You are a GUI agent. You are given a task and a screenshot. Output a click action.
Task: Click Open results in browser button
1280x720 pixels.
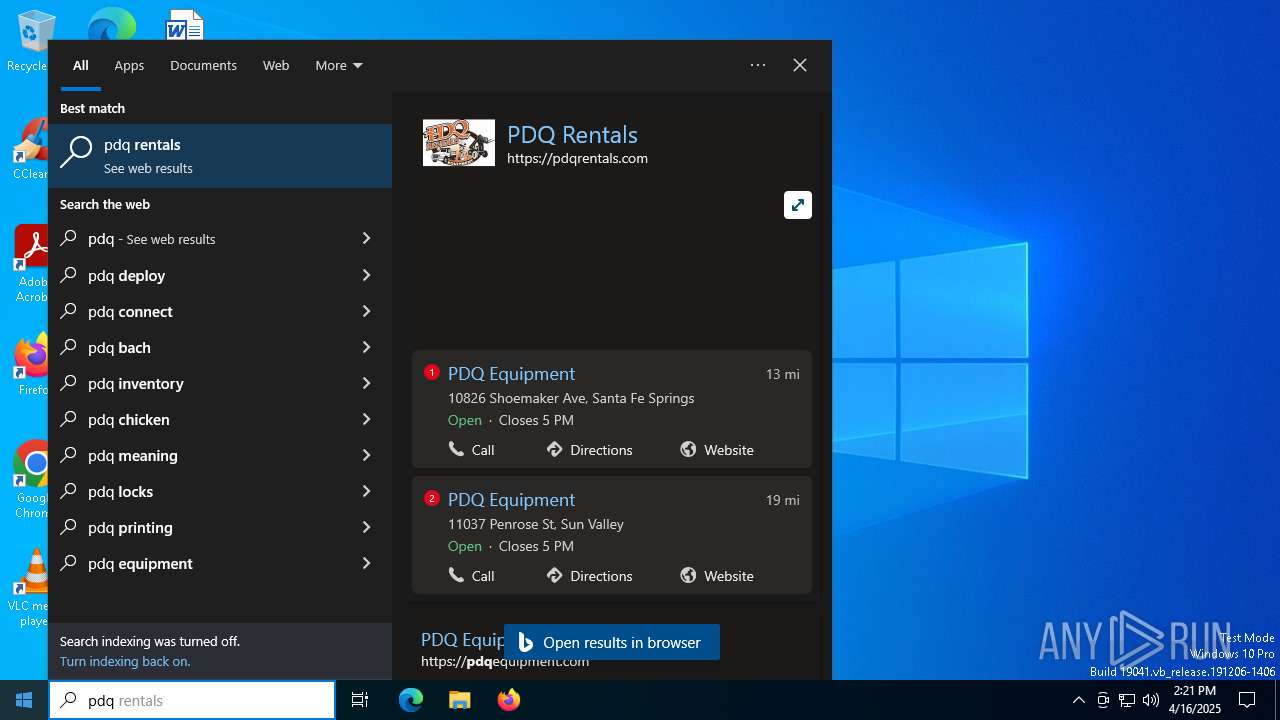(x=612, y=642)
